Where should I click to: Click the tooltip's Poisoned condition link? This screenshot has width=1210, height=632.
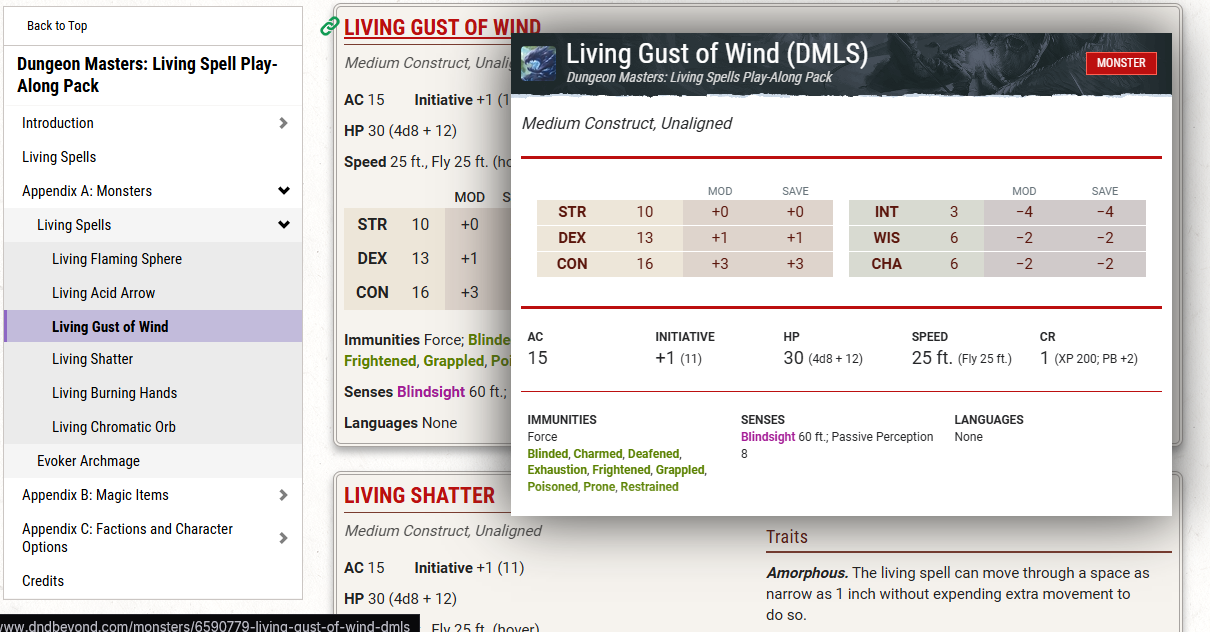(x=553, y=487)
